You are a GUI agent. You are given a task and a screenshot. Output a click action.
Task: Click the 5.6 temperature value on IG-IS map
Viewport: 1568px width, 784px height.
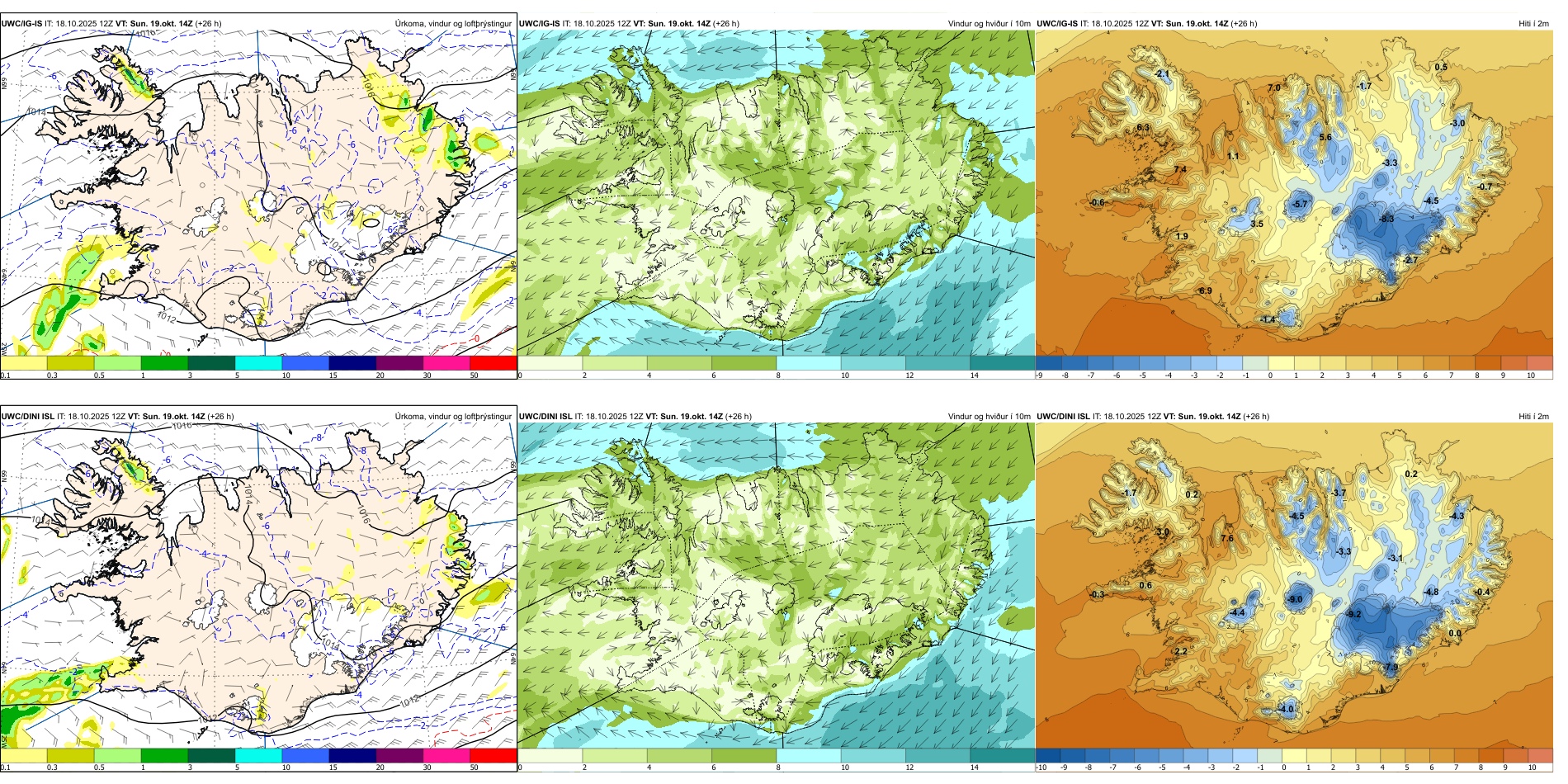(x=1325, y=138)
